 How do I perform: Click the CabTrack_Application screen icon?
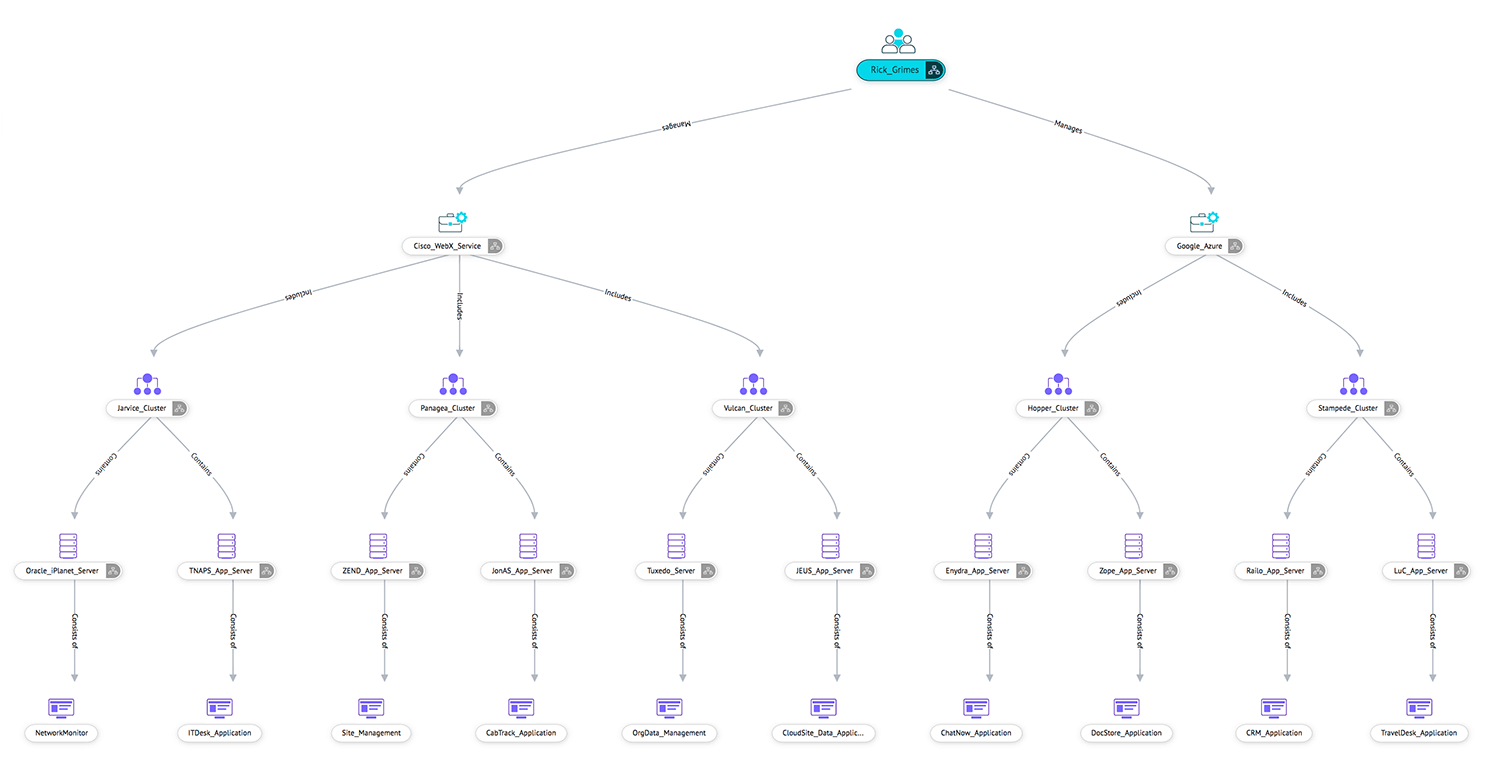521,708
